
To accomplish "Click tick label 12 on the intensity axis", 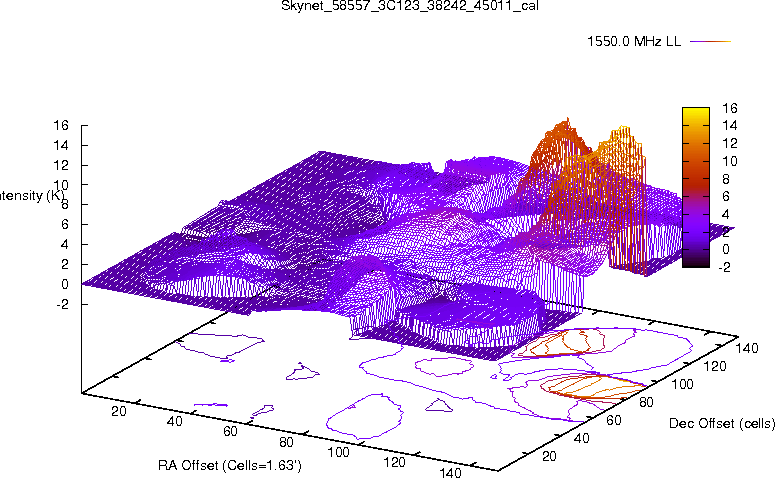I will coord(61,165).
